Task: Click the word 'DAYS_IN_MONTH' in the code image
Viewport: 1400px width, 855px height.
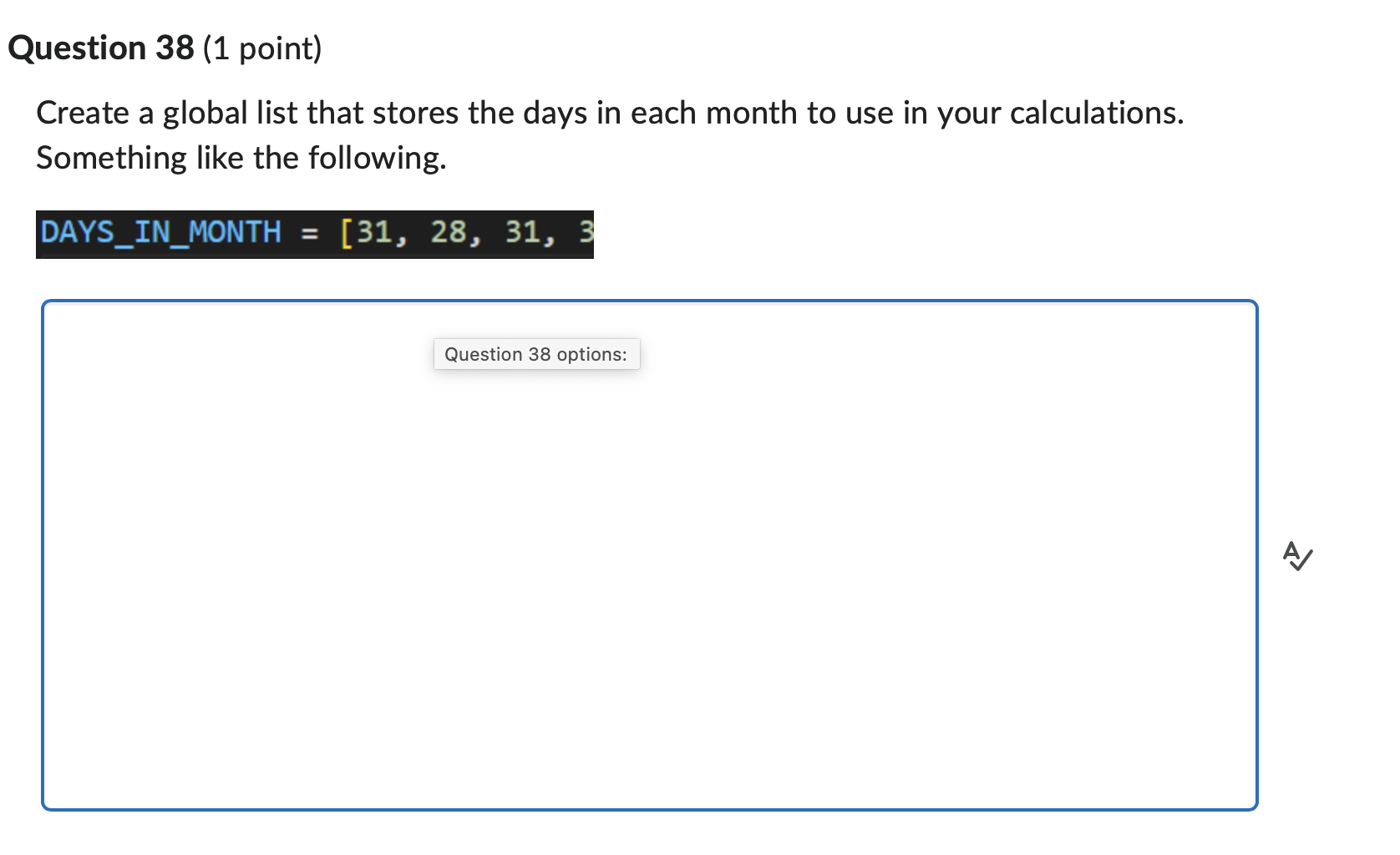Action: point(160,233)
